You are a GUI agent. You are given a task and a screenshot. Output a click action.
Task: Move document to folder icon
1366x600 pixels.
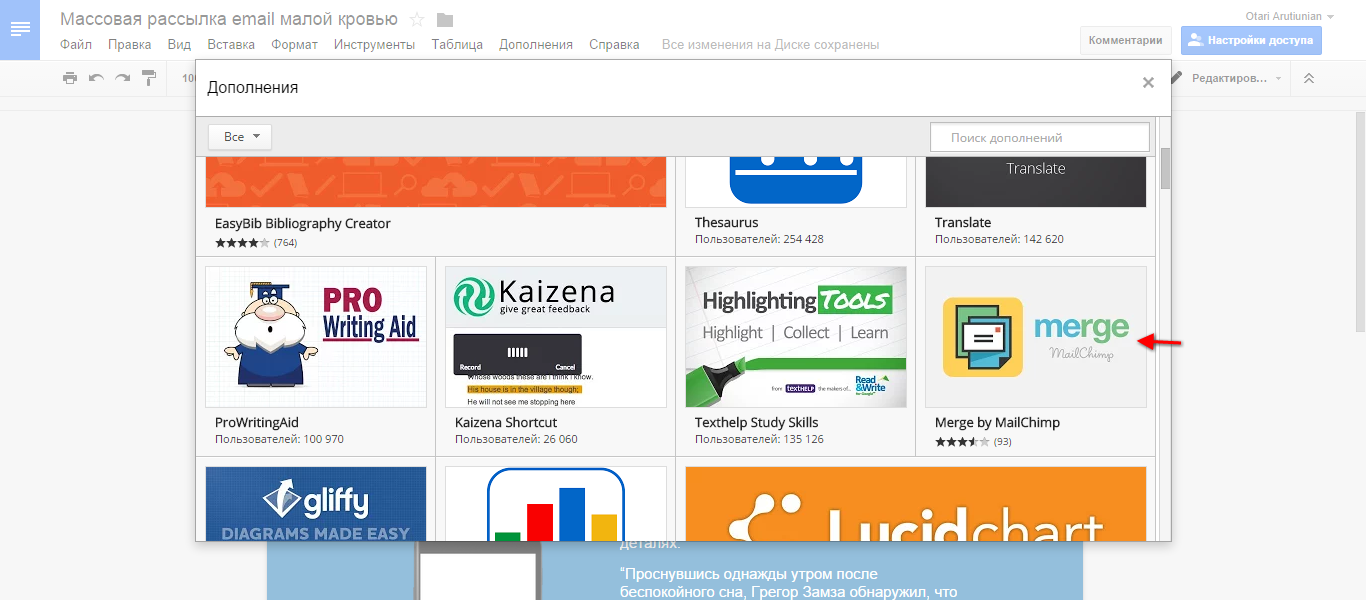coord(445,20)
